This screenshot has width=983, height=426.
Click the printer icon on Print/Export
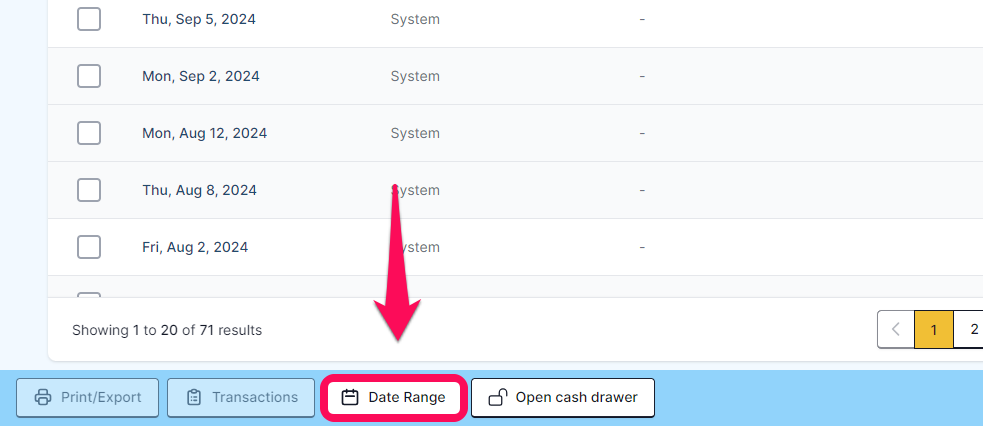point(43,397)
